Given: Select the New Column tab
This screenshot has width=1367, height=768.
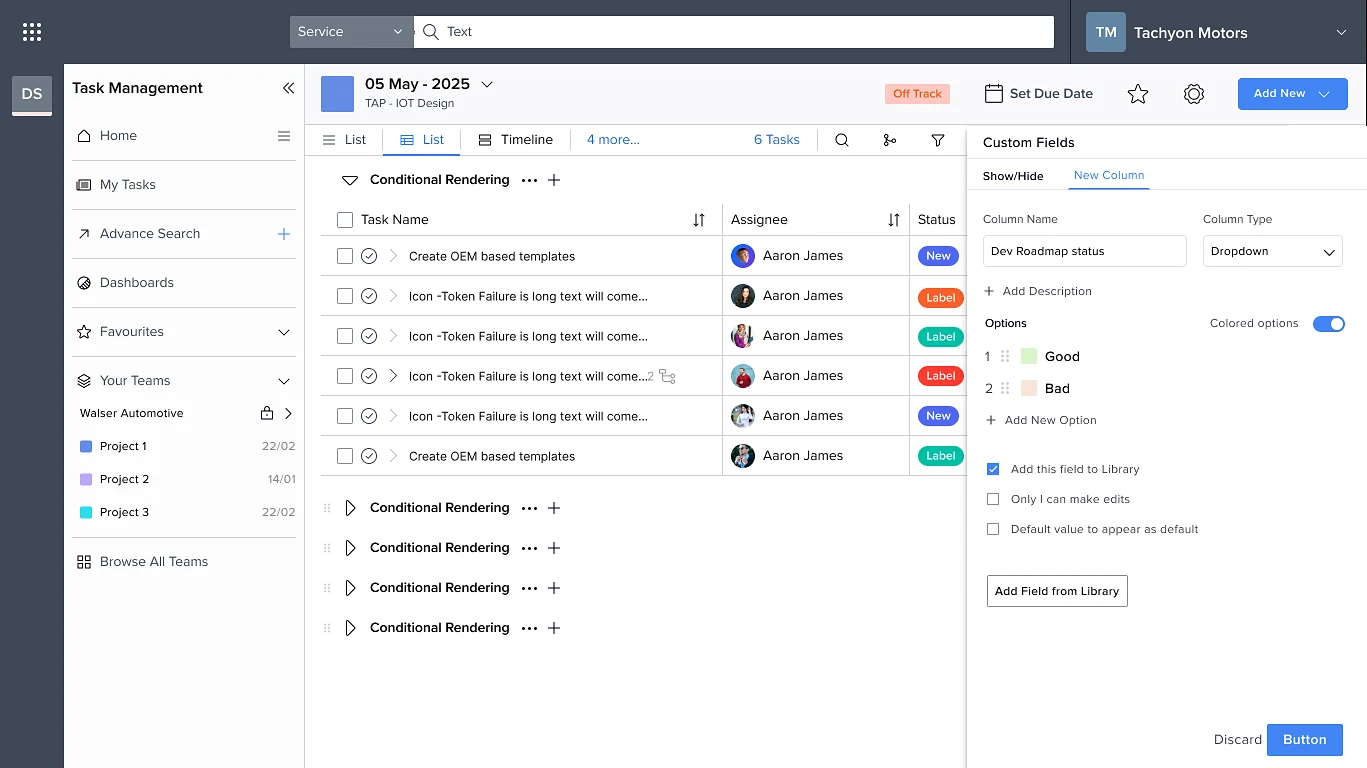Looking at the screenshot, I should [1109, 175].
